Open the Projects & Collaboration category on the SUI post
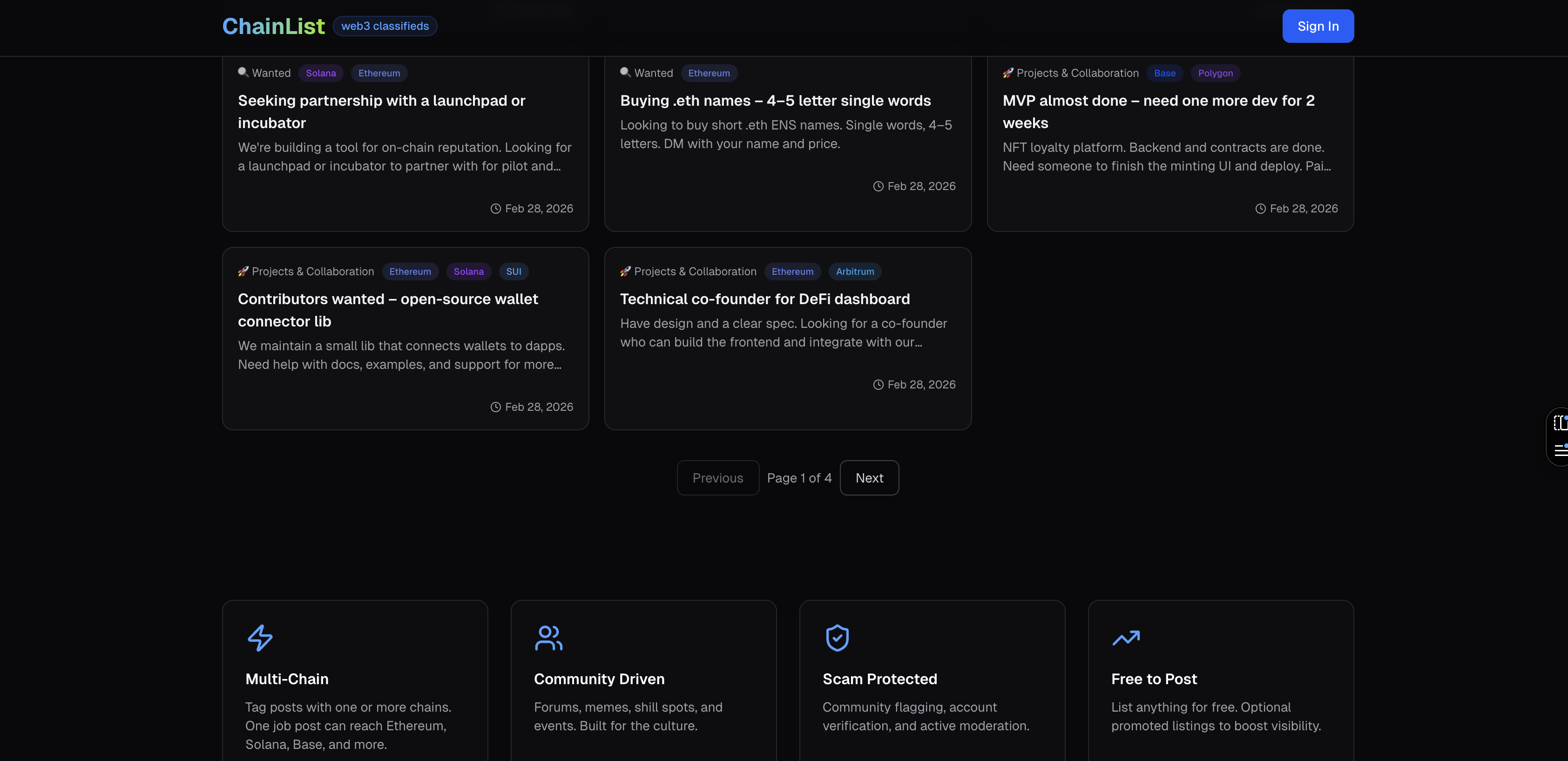This screenshot has height=761, width=1568. coord(313,272)
